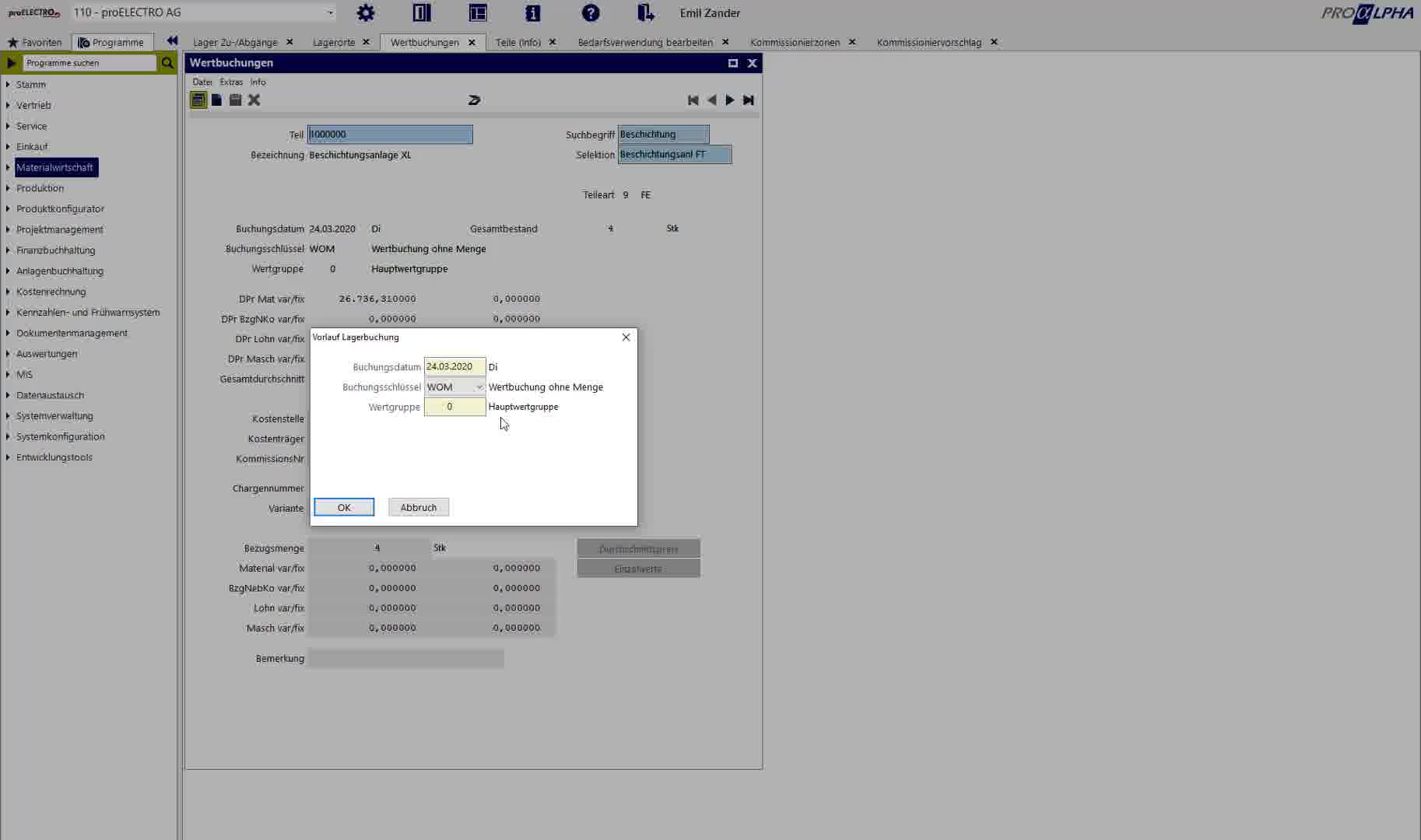1421x840 pixels.
Task: Open the settings gear icon
Action: pyautogui.click(x=365, y=13)
